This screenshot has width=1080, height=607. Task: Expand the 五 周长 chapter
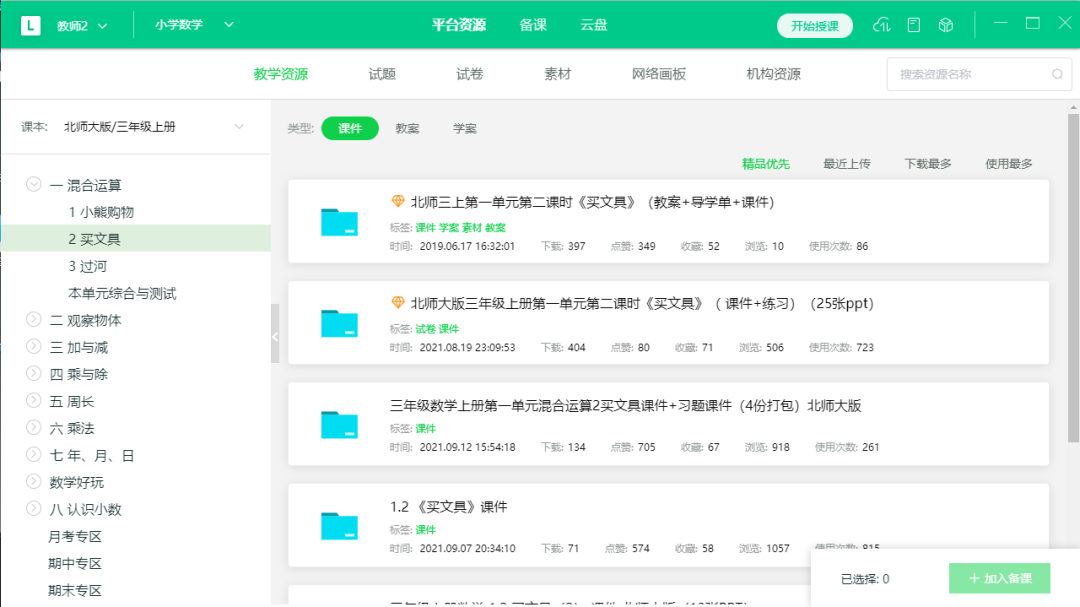point(33,400)
